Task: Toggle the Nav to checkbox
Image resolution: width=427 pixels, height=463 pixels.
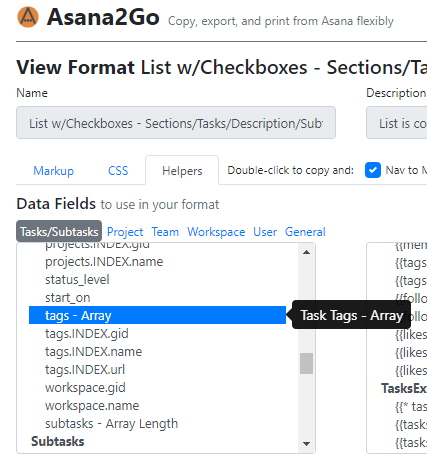Action: [373, 170]
